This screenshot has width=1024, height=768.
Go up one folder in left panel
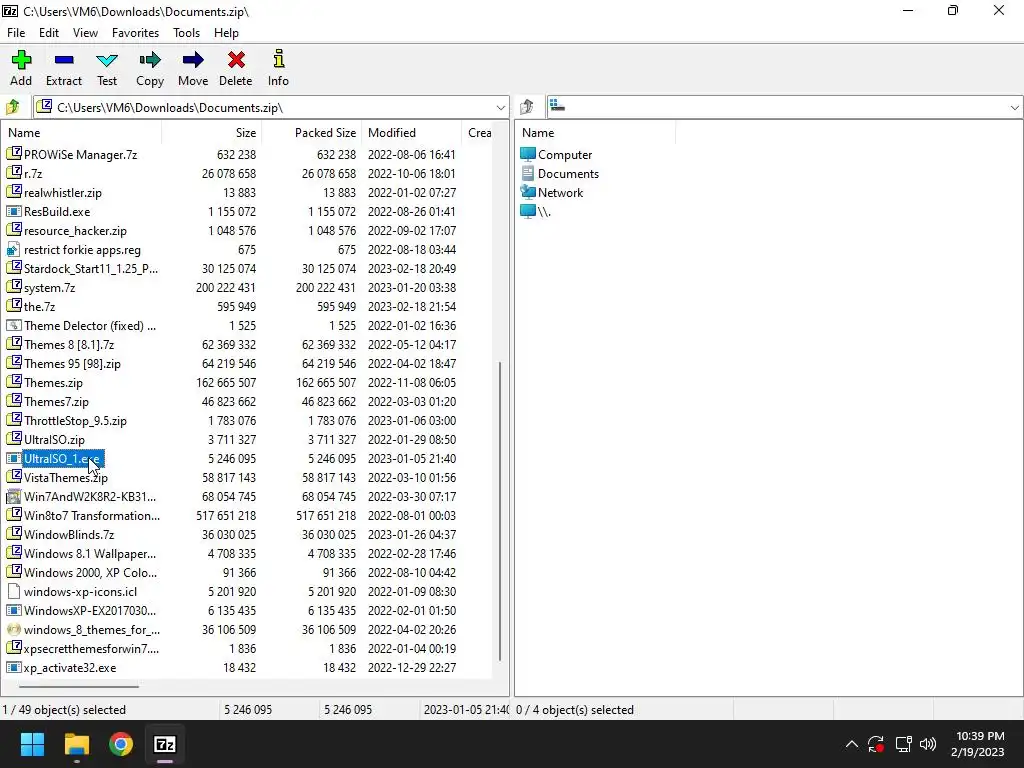pos(12,107)
